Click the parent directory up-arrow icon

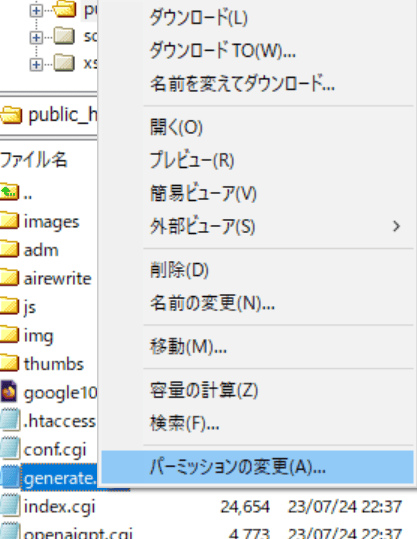pyautogui.click(x=9, y=192)
